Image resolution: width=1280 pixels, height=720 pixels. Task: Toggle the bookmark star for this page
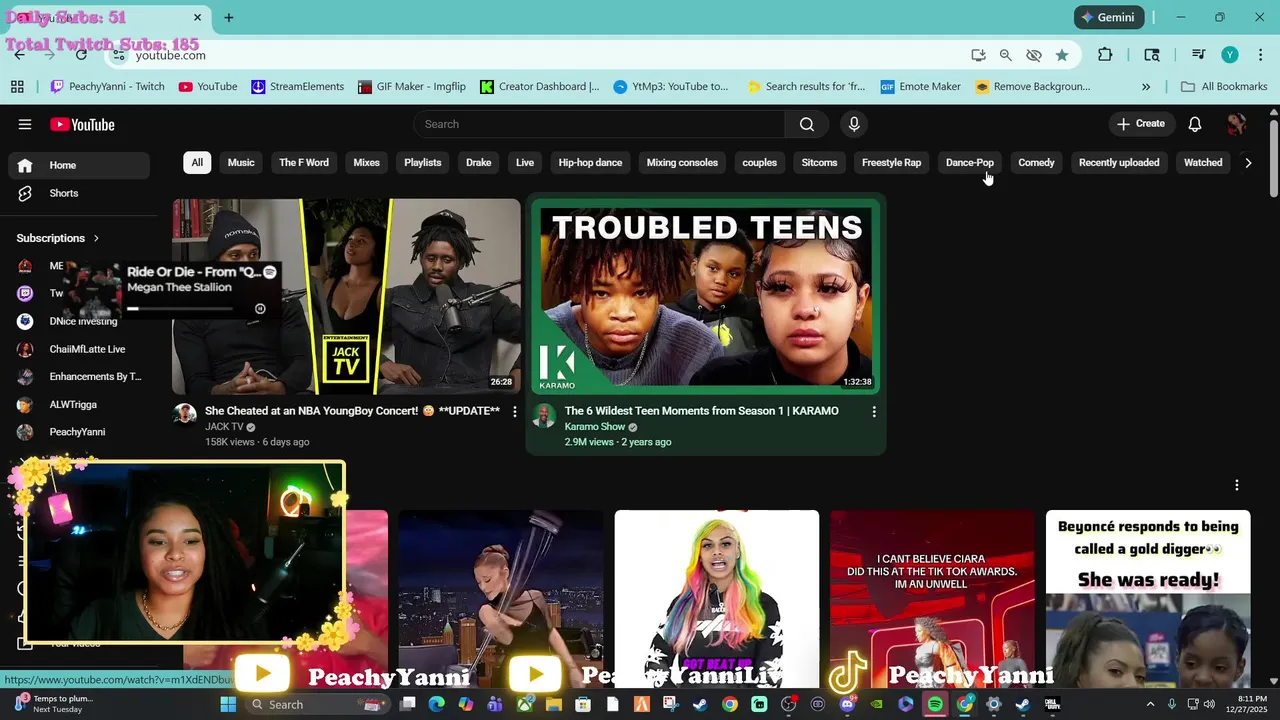(1062, 55)
